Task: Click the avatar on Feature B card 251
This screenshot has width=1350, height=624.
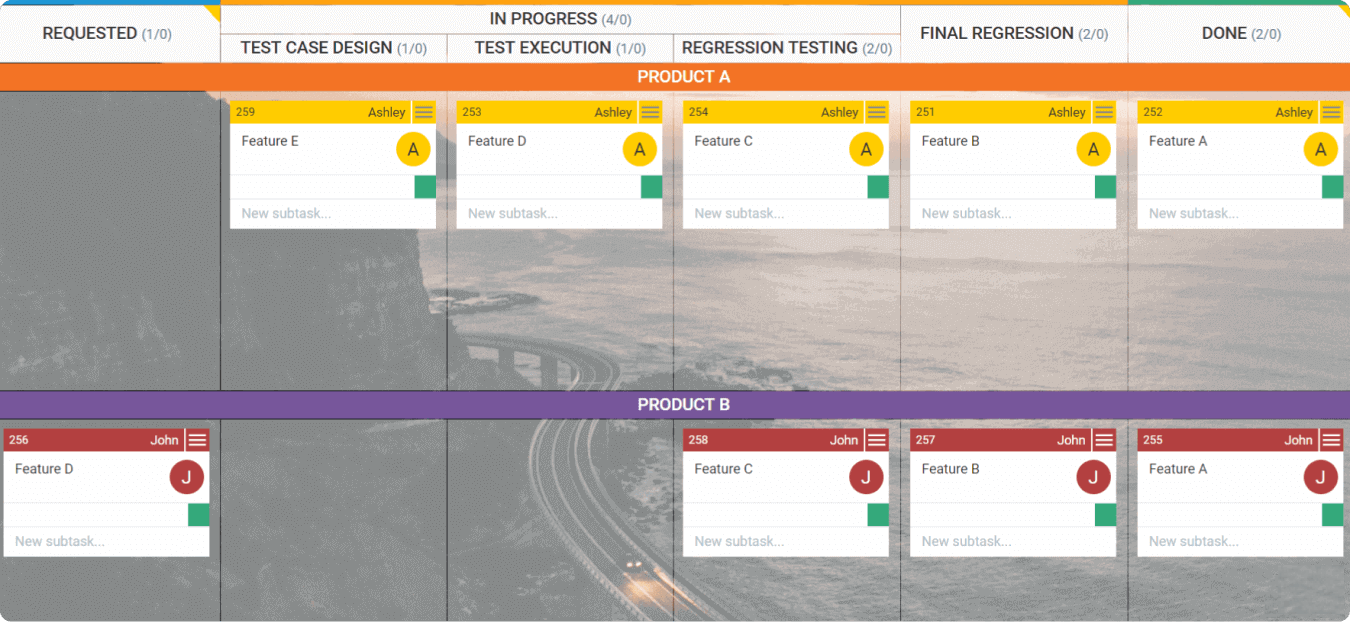Action: tap(1093, 148)
